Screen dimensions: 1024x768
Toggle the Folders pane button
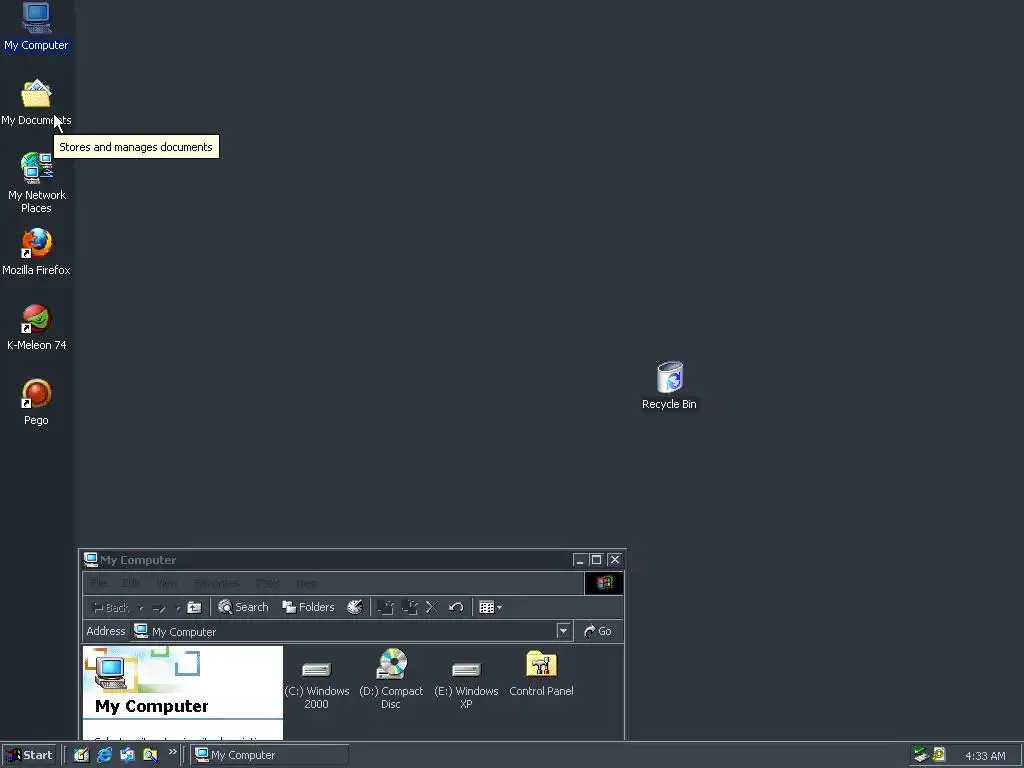[308, 607]
